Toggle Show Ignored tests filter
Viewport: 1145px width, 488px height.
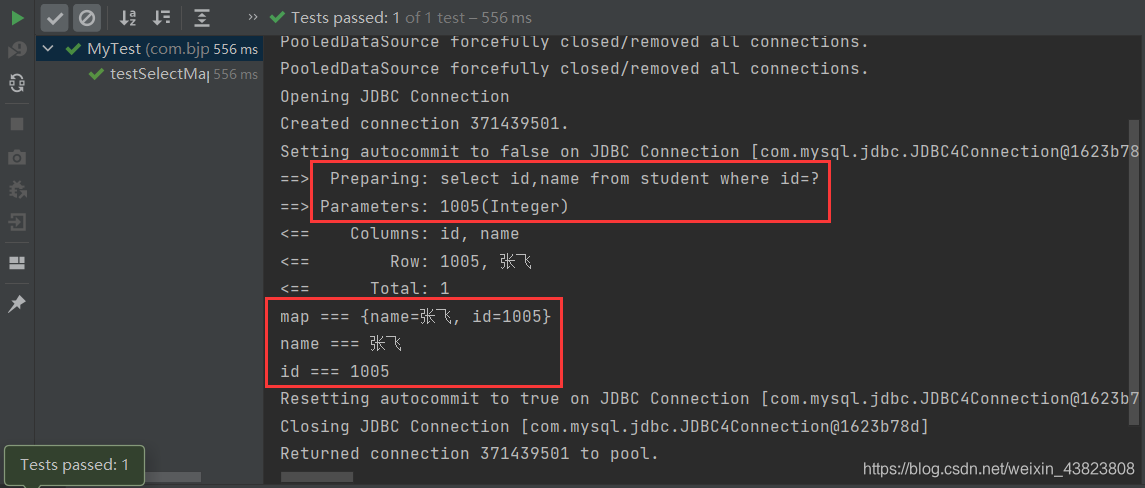click(87, 17)
